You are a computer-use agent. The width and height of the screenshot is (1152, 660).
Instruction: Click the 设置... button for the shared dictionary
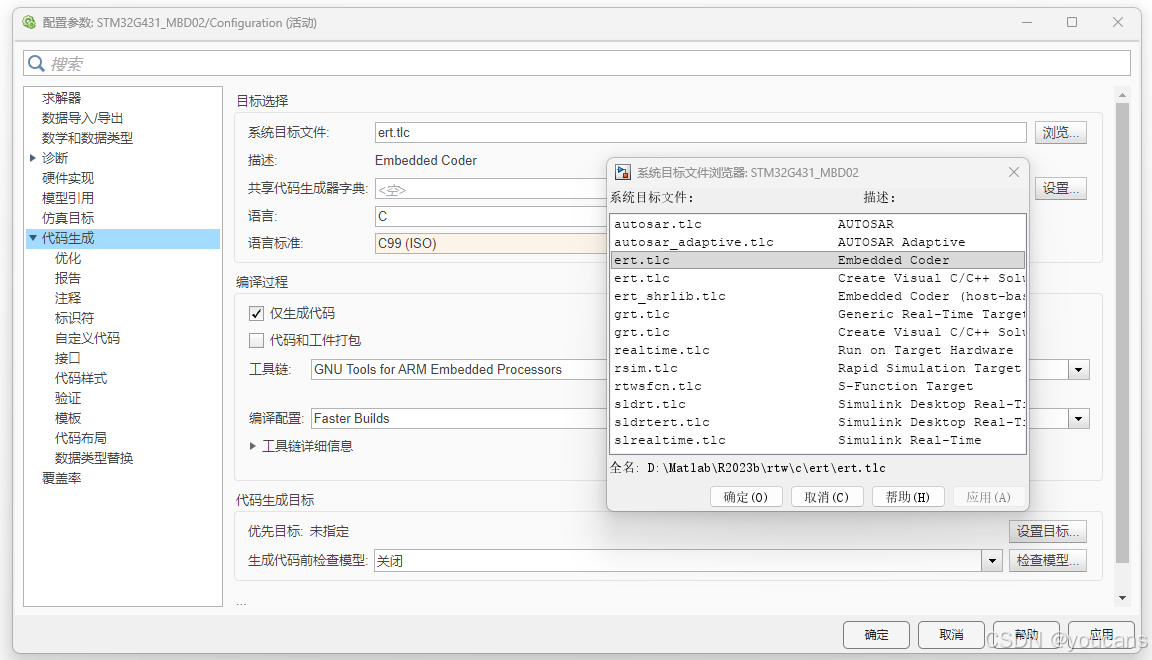coord(1060,188)
